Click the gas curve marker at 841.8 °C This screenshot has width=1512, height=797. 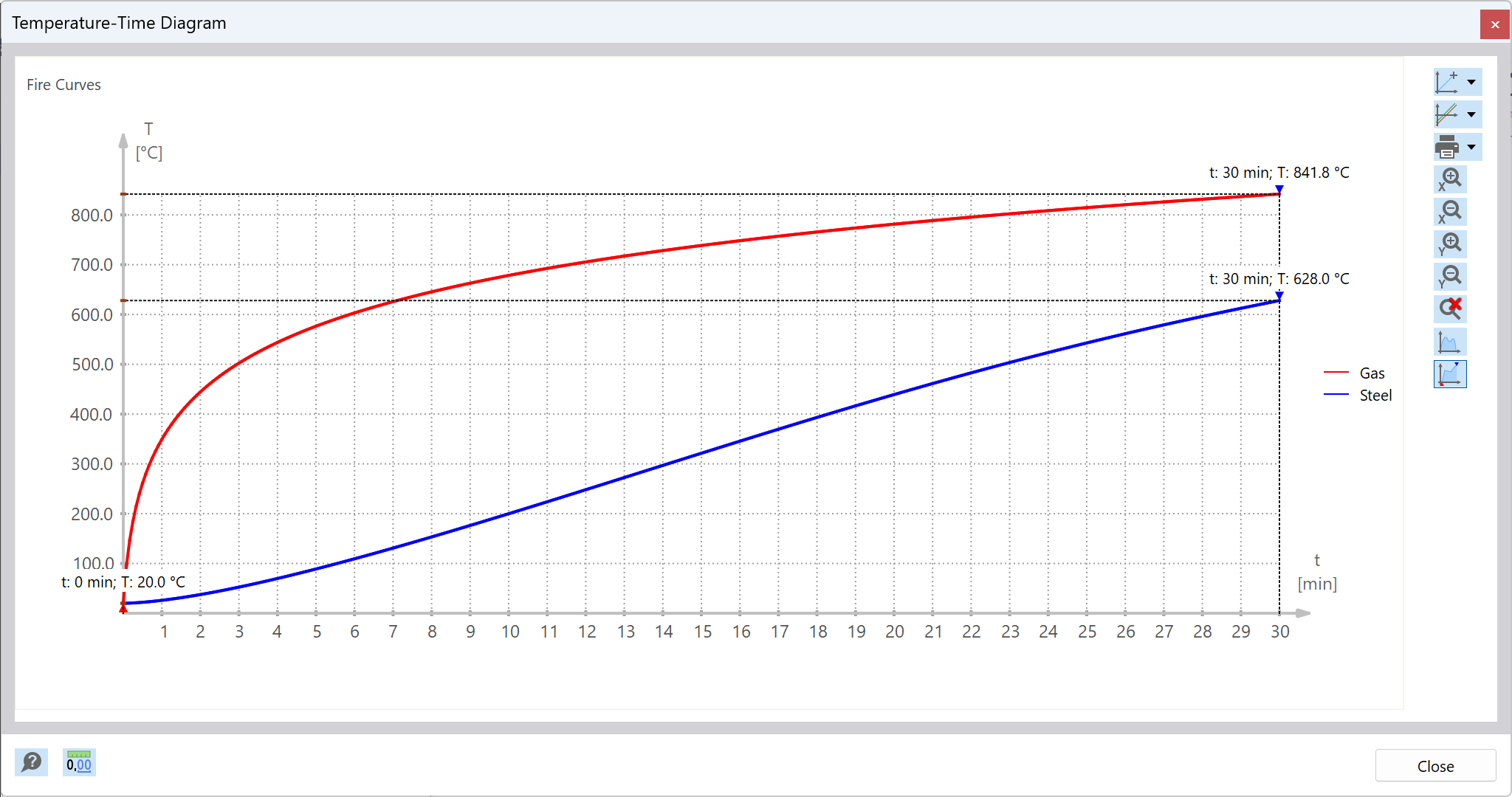[1279, 190]
